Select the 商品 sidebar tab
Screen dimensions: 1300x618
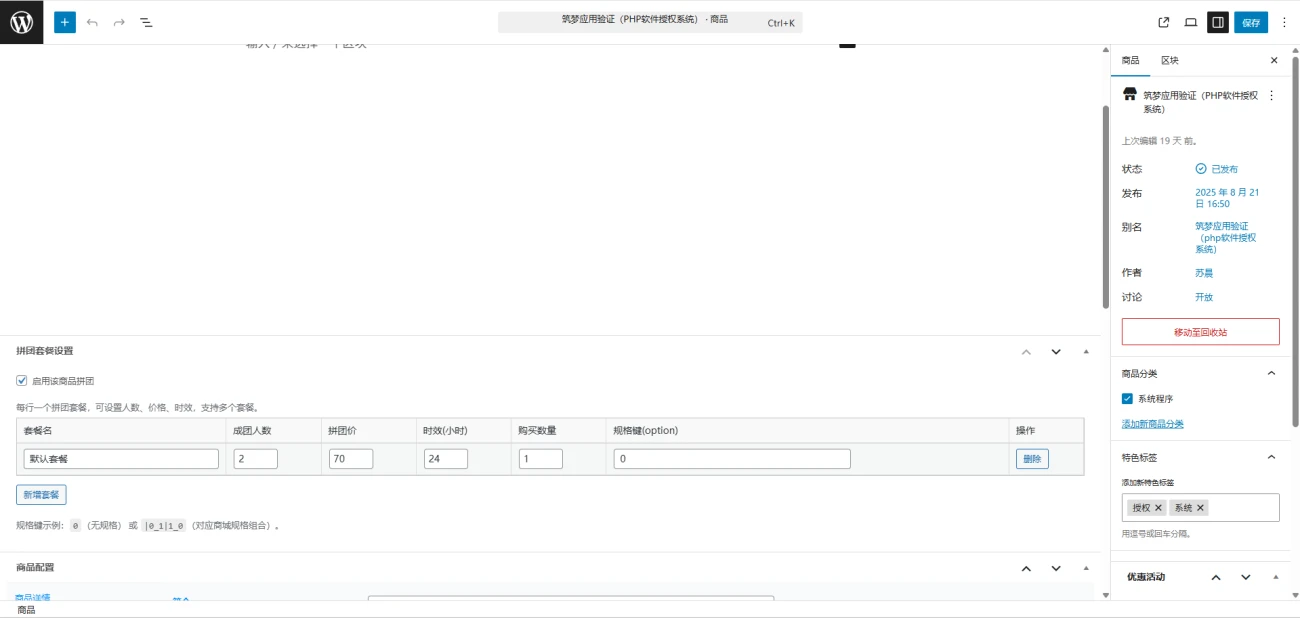tap(1130, 61)
